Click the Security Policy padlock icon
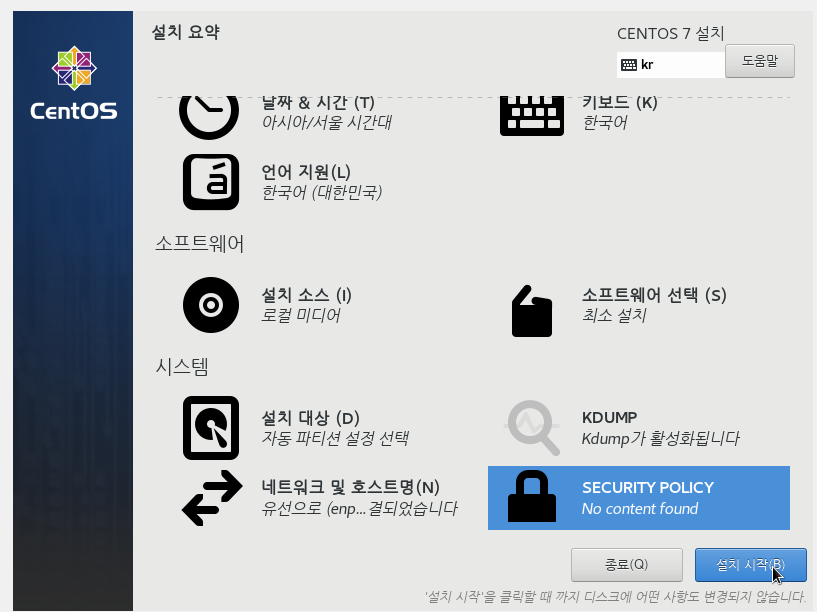The width and height of the screenshot is (817, 612). pos(531,497)
